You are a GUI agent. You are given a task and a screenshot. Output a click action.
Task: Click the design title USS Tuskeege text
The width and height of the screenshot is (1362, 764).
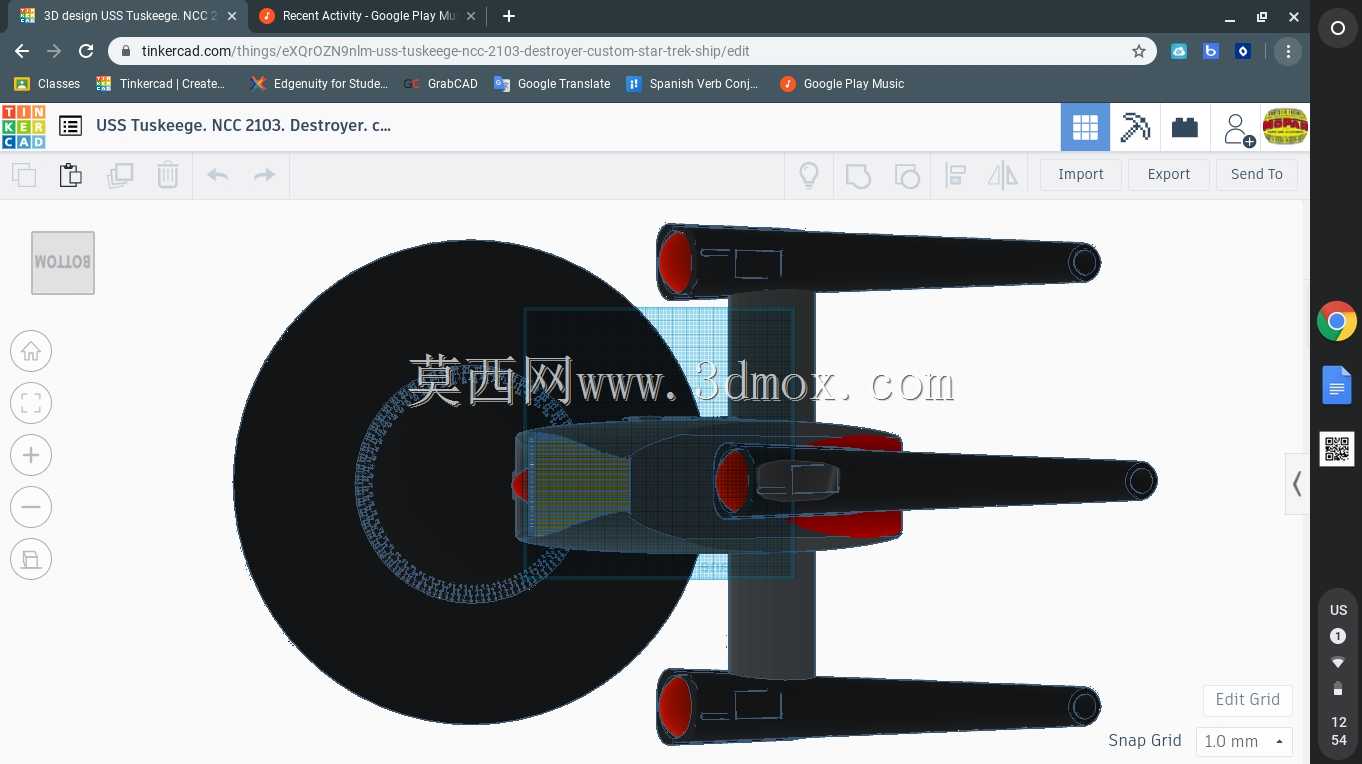pyautogui.click(x=243, y=125)
